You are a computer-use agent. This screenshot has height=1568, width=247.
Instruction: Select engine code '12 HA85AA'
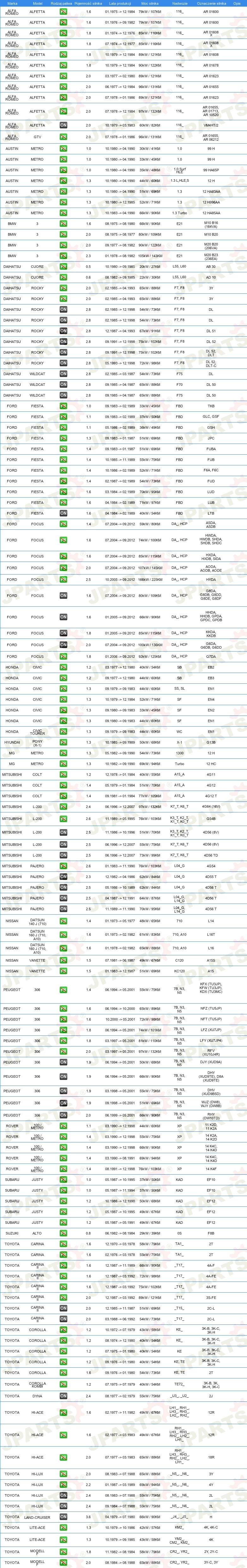tap(211, 213)
